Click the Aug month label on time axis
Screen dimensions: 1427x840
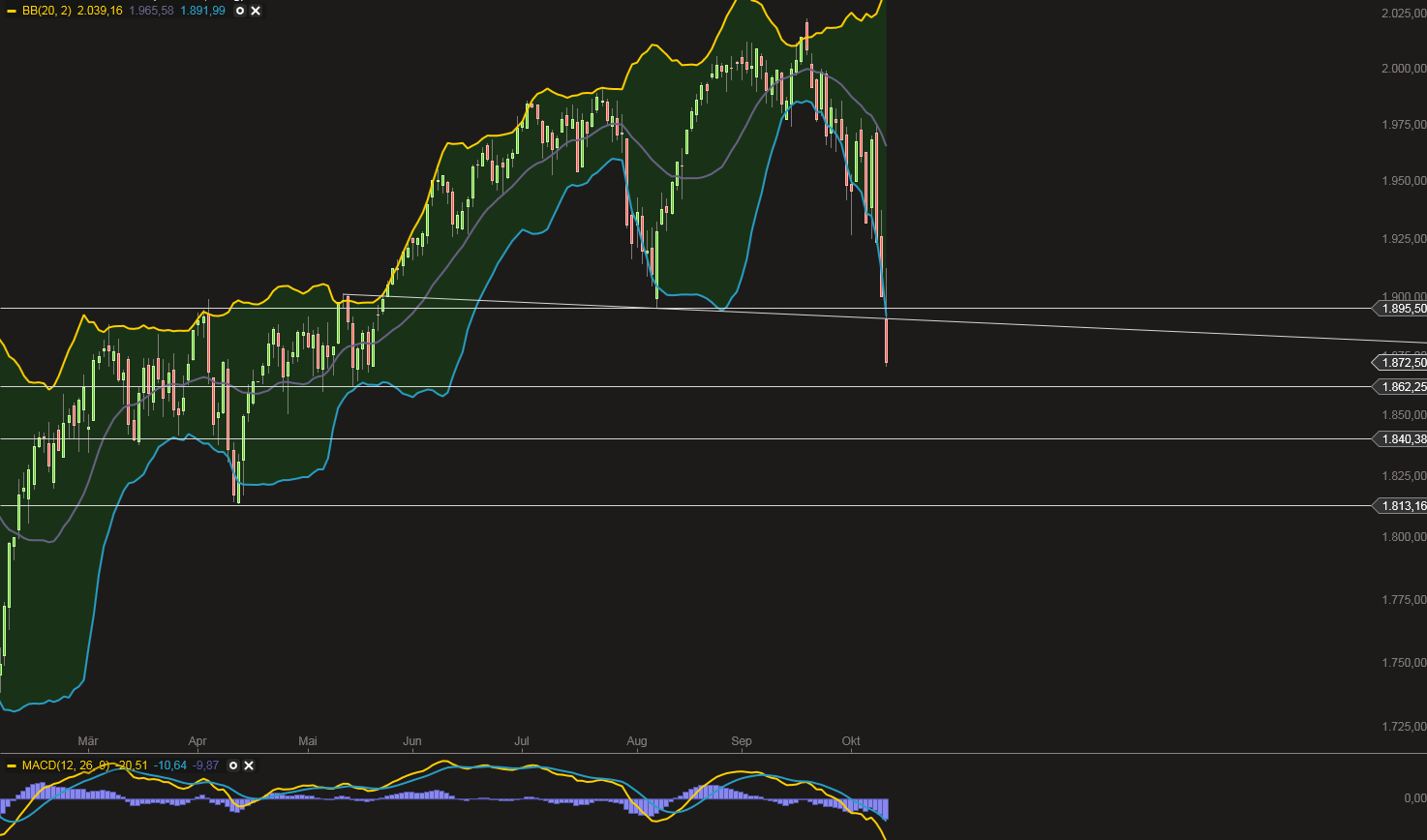[637, 741]
